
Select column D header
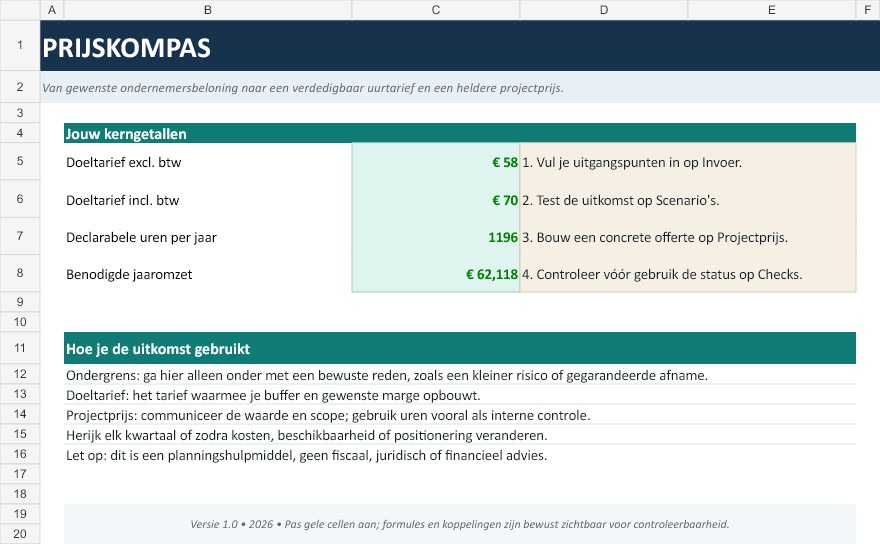point(603,10)
